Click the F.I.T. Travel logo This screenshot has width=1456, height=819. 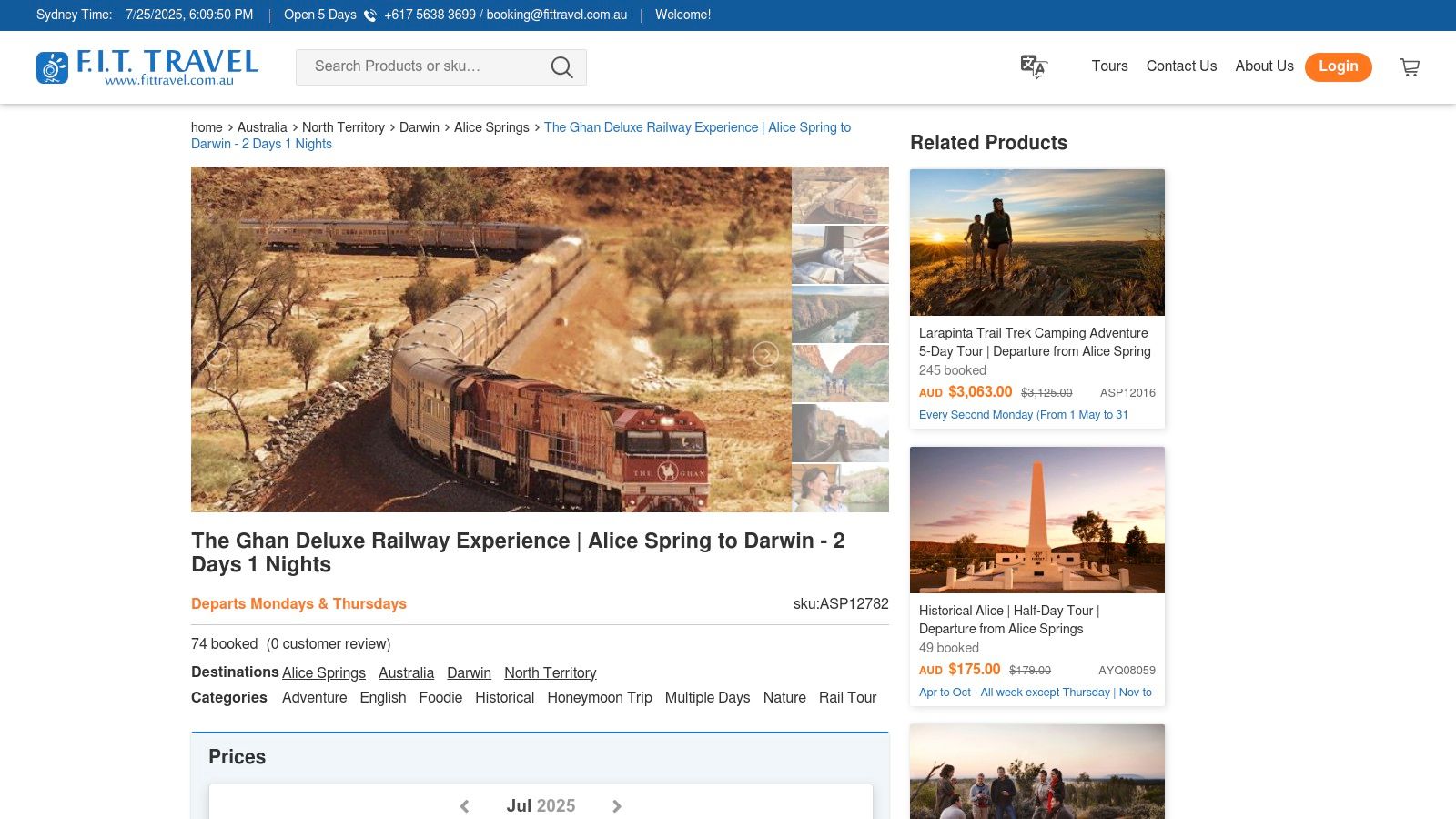coord(147,67)
